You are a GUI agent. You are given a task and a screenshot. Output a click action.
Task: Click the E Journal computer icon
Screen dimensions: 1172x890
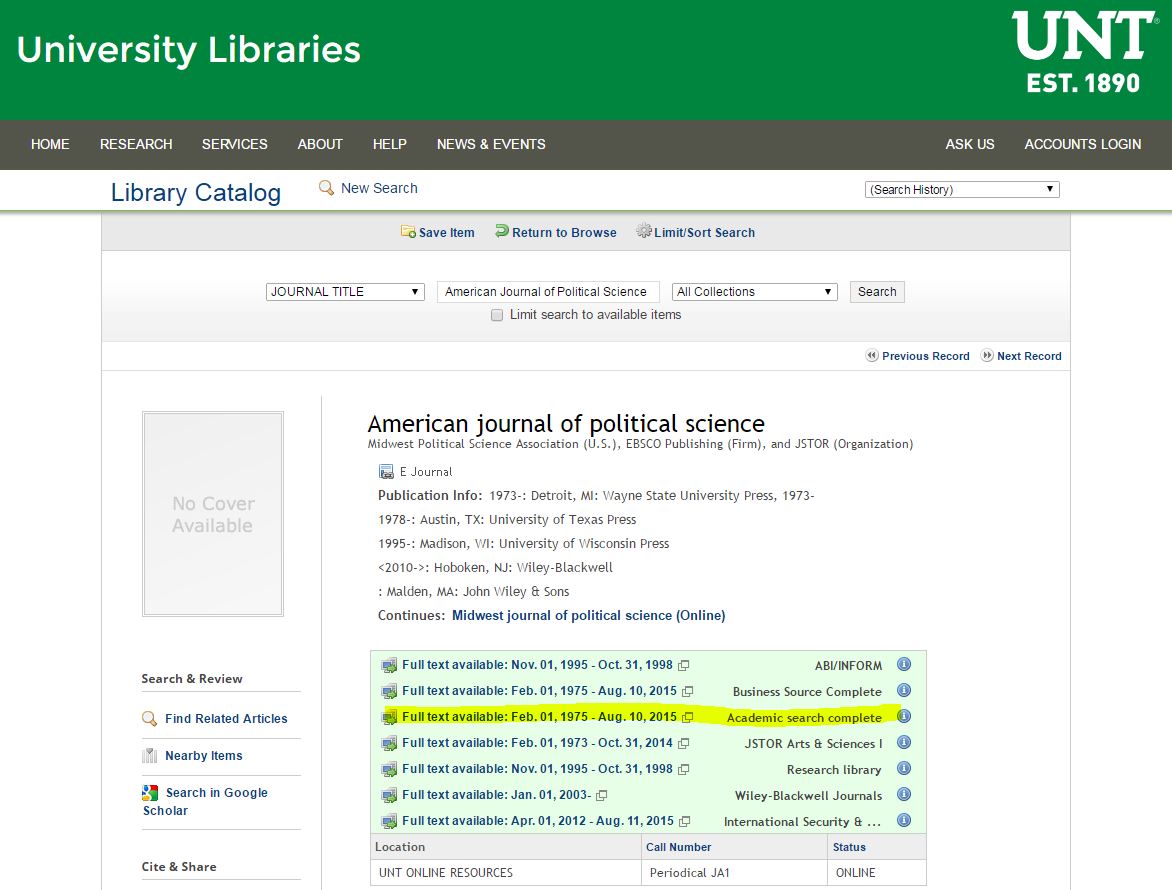coord(386,472)
